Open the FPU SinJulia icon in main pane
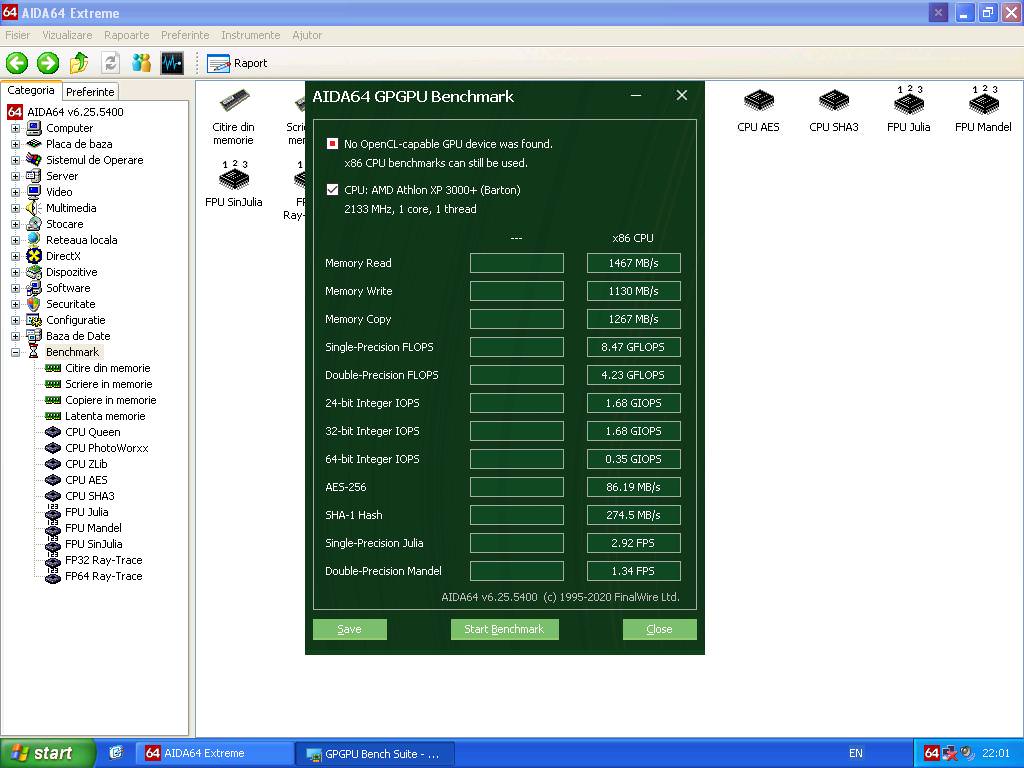Viewport: 1024px width, 768px height. click(x=233, y=184)
